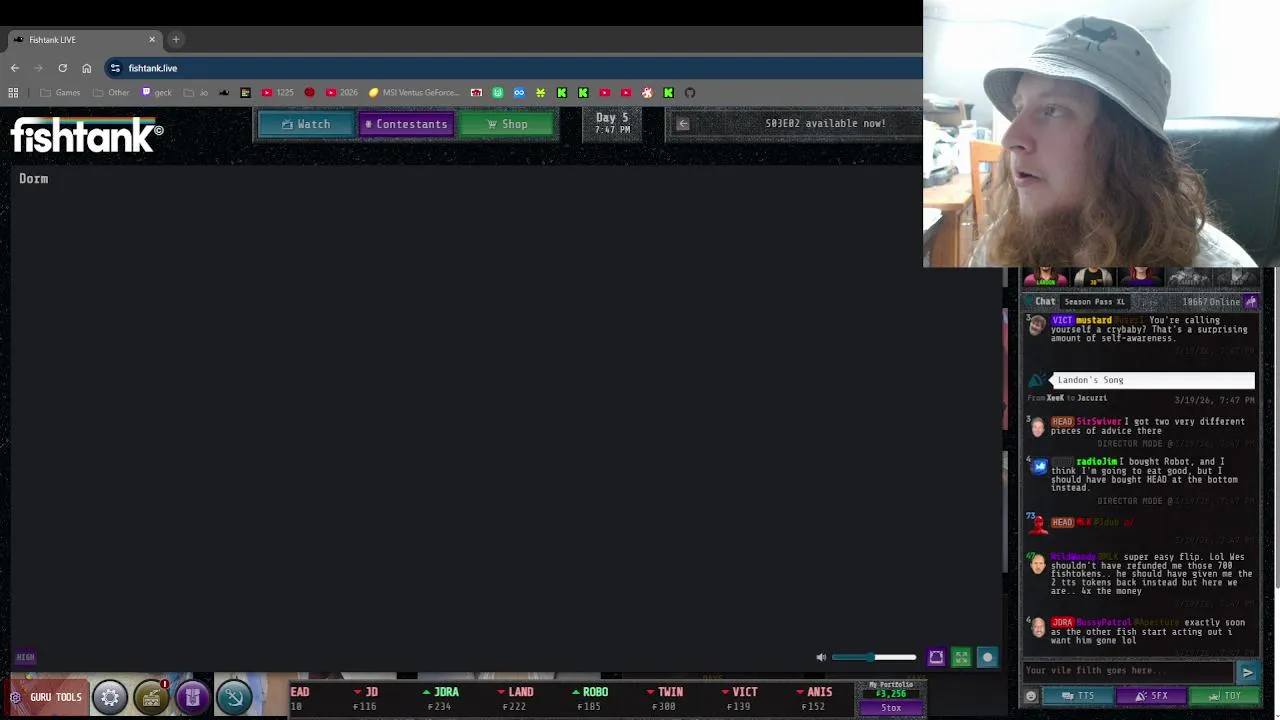Click the browser back button
Screen dimensions: 1280x720
(14, 68)
